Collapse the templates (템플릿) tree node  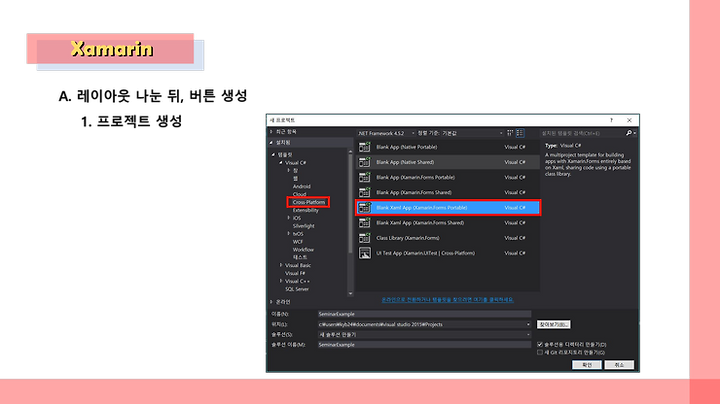[274, 155]
